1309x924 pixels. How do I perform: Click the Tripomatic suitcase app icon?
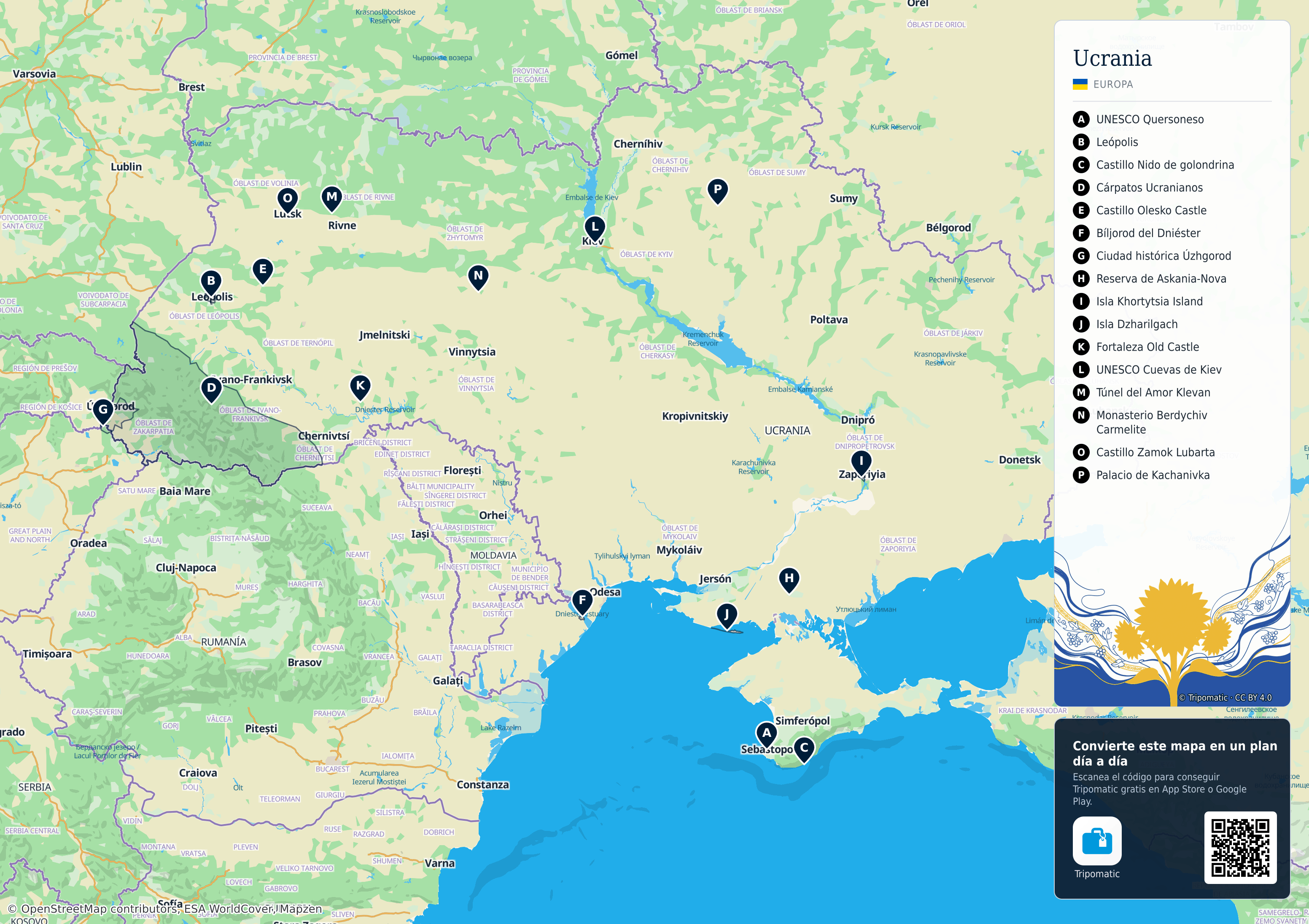point(1097,841)
